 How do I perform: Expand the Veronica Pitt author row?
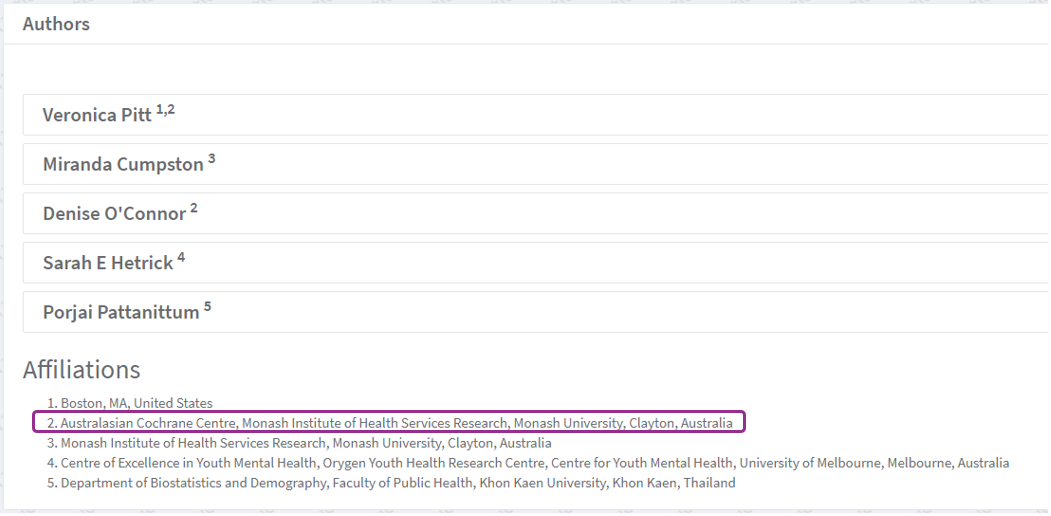coord(97,116)
